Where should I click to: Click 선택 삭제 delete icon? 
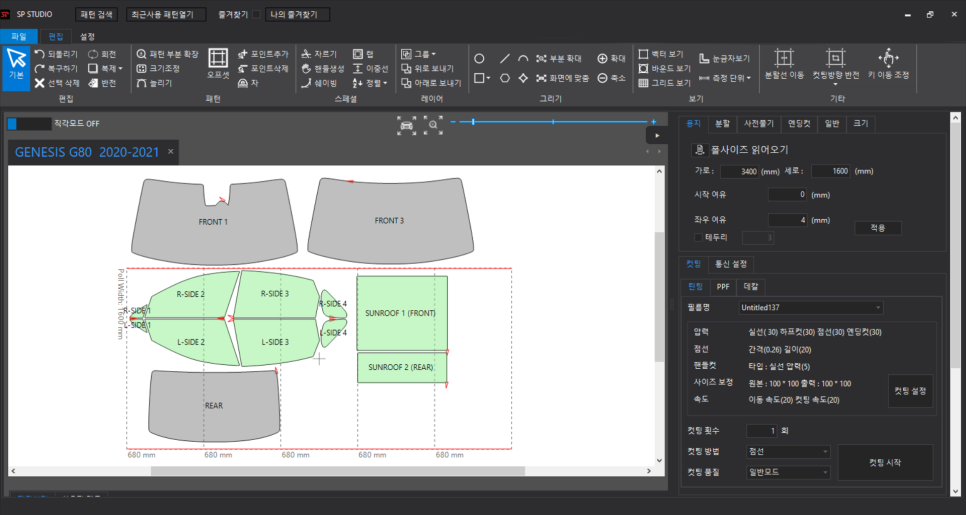pyautogui.click(x=40, y=83)
